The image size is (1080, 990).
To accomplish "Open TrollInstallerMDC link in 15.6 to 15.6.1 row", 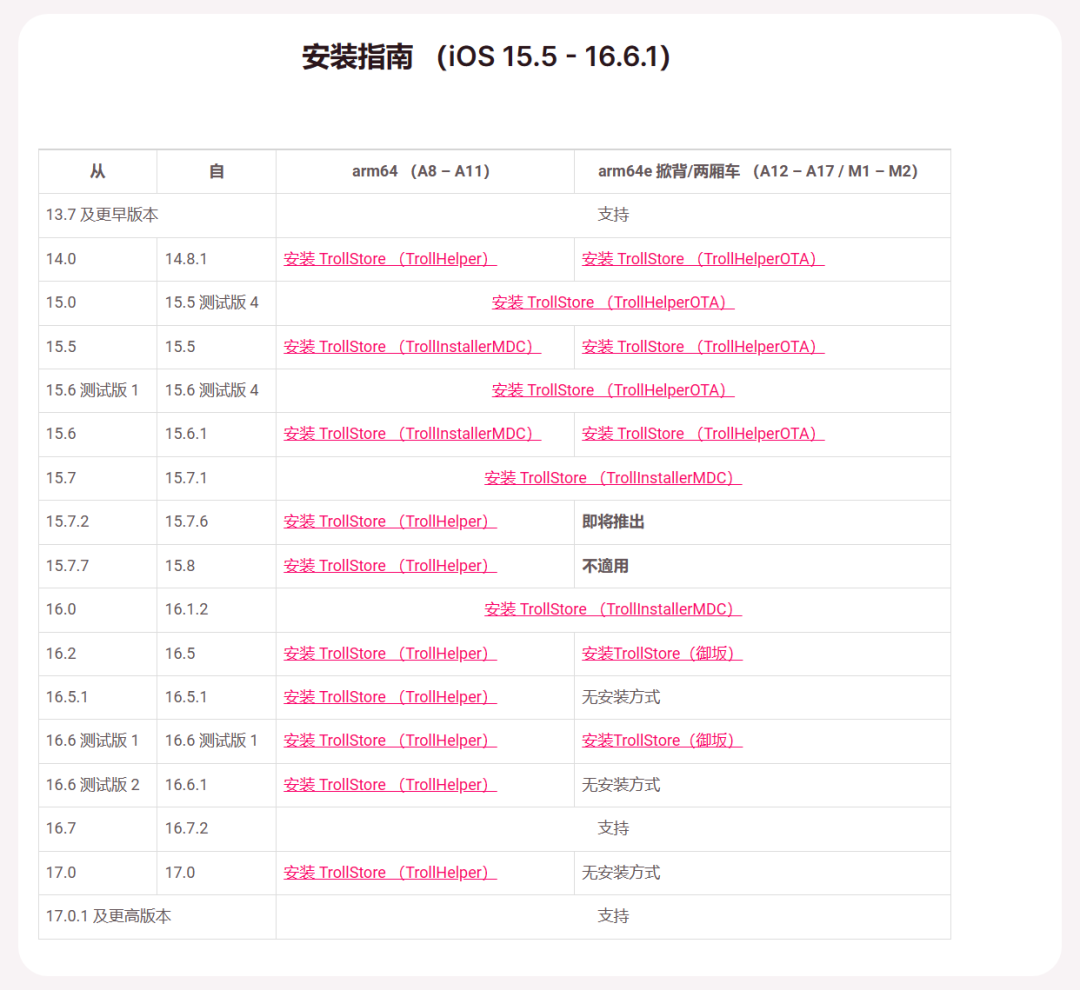I will click(x=412, y=434).
